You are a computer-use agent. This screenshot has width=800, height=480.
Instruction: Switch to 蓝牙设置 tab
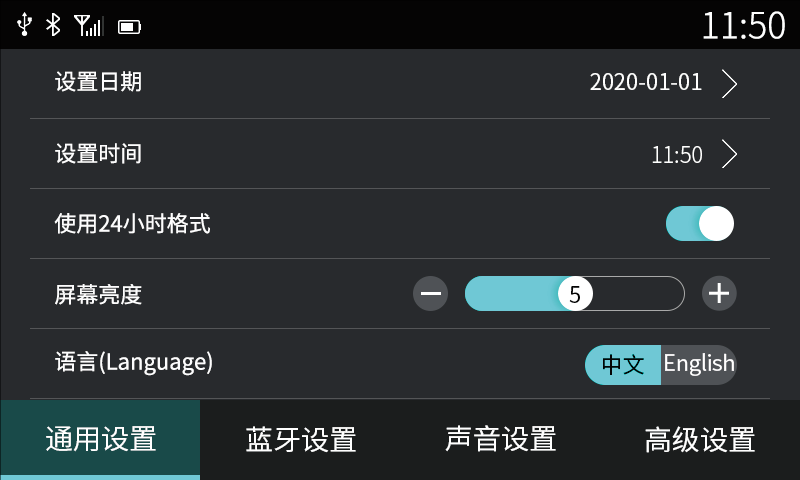[x=300, y=440]
